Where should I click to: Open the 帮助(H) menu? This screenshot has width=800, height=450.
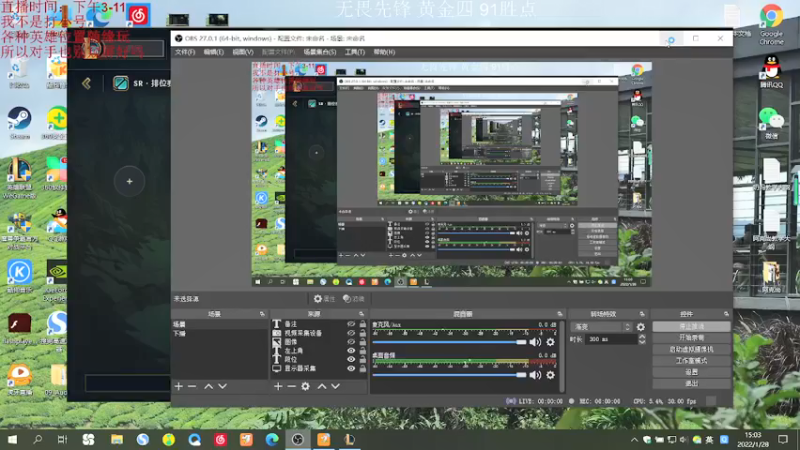384,52
